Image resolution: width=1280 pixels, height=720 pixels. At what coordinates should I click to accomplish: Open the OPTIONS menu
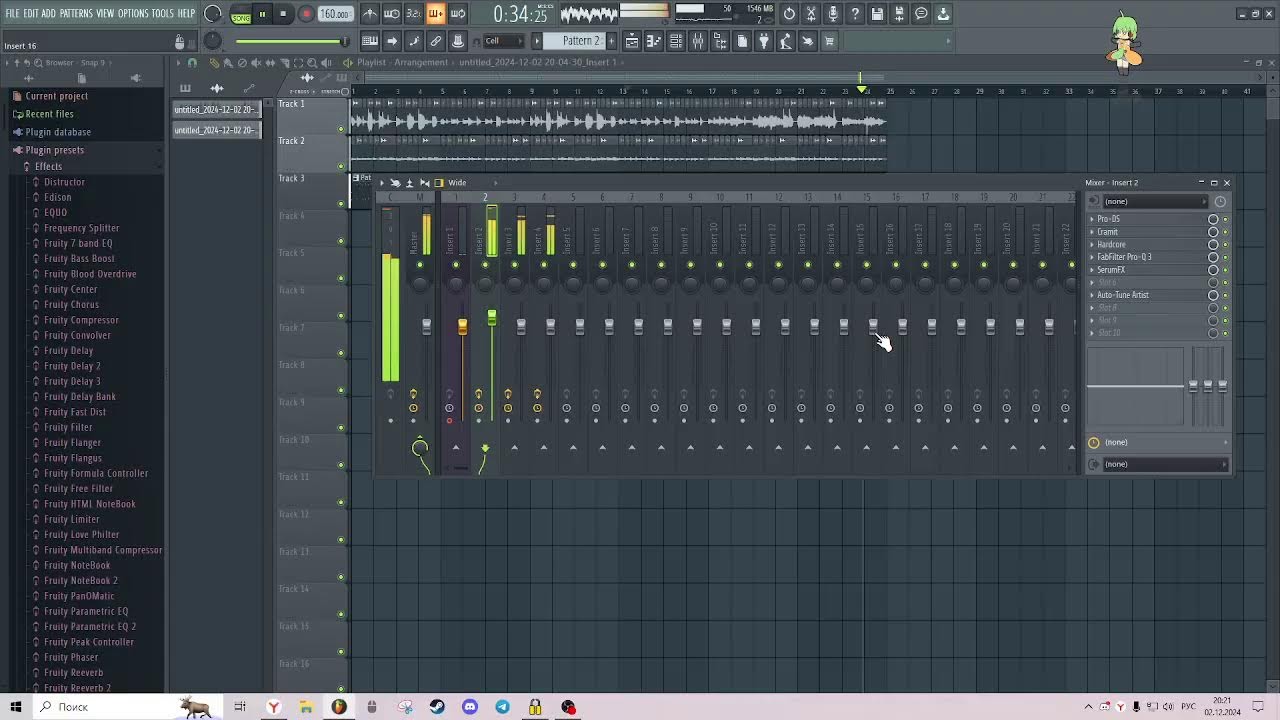pos(133,13)
